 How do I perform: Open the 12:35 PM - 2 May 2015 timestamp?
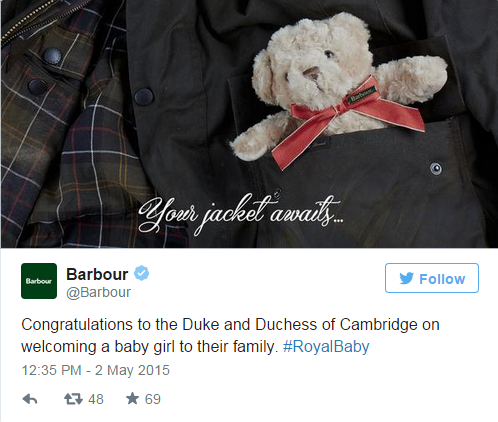[96, 370]
